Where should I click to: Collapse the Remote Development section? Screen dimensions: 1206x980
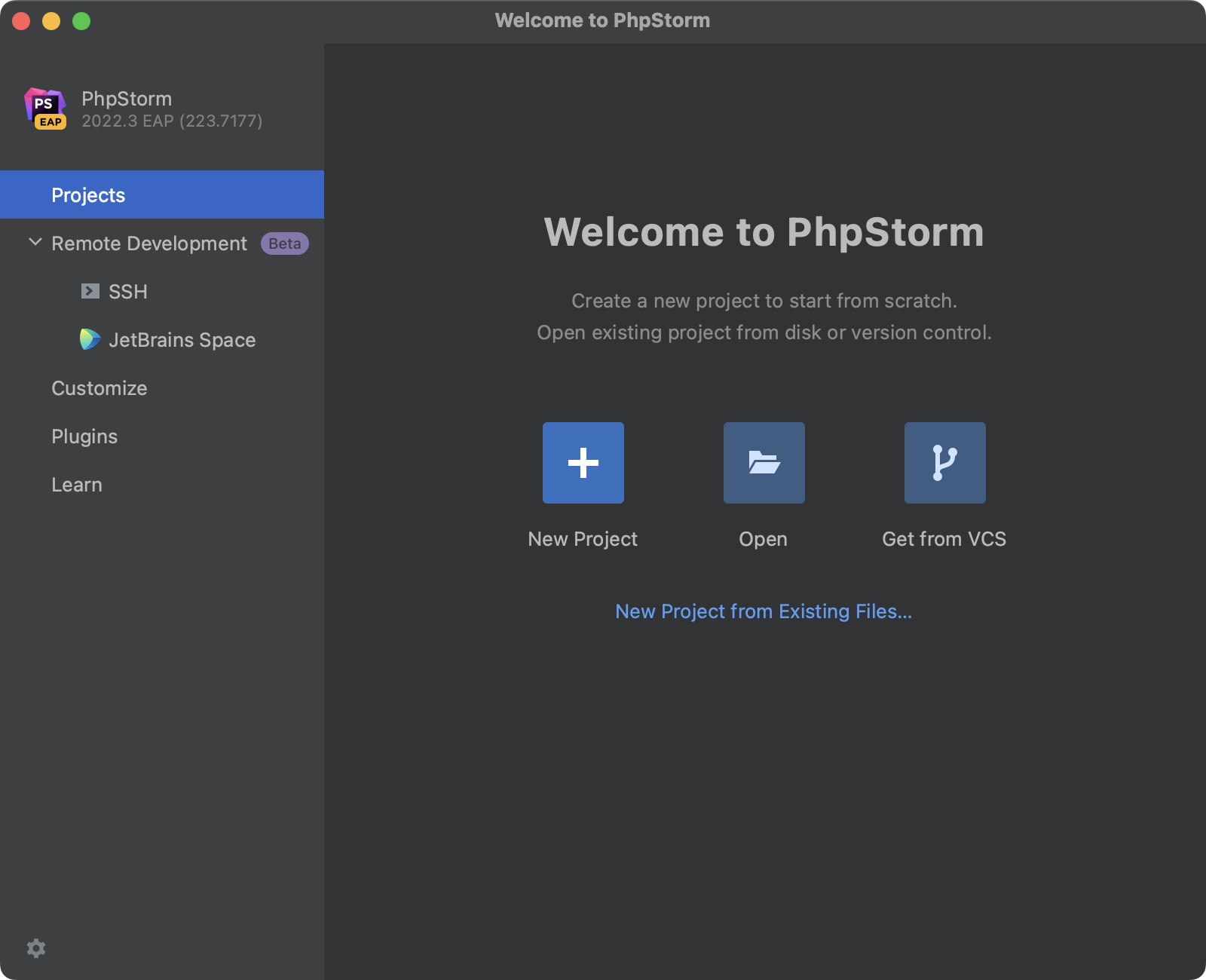point(33,243)
